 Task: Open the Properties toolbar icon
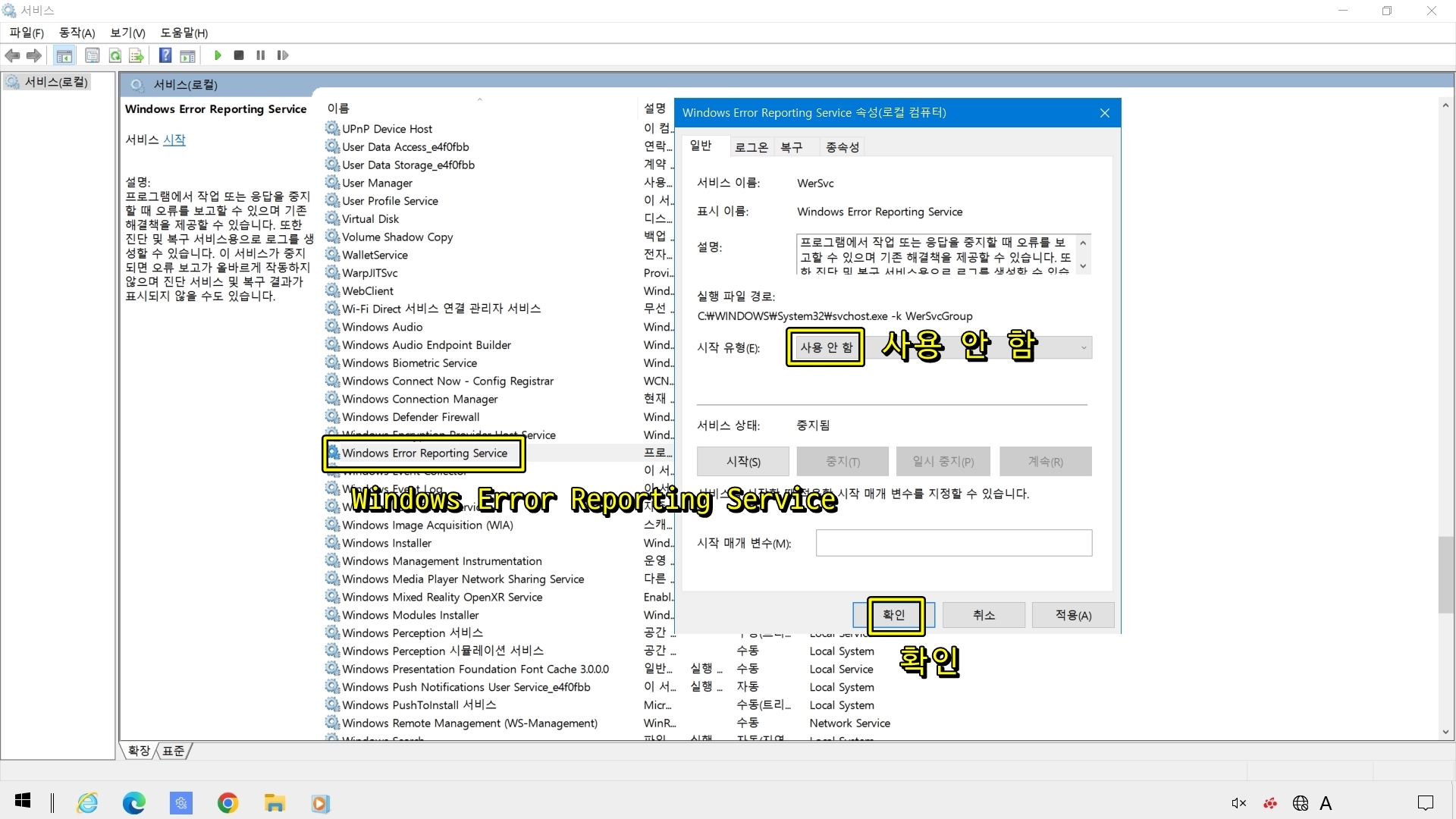[93, 55]
